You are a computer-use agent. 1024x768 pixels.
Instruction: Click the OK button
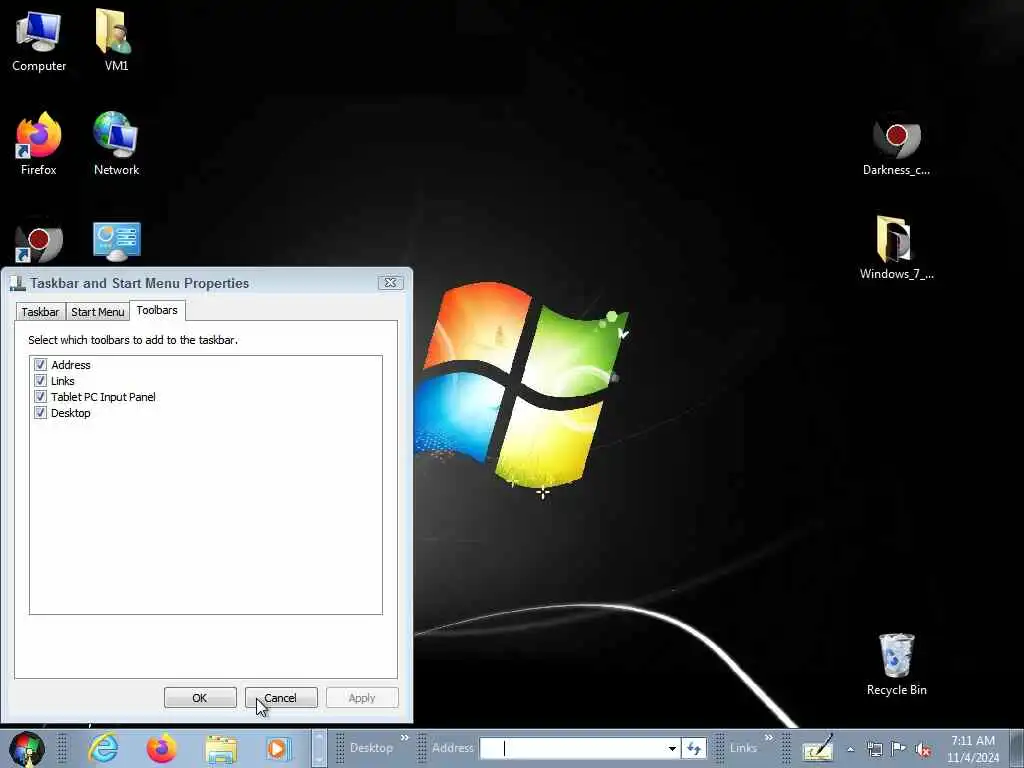pyautogui.click(x=200, y=697)
